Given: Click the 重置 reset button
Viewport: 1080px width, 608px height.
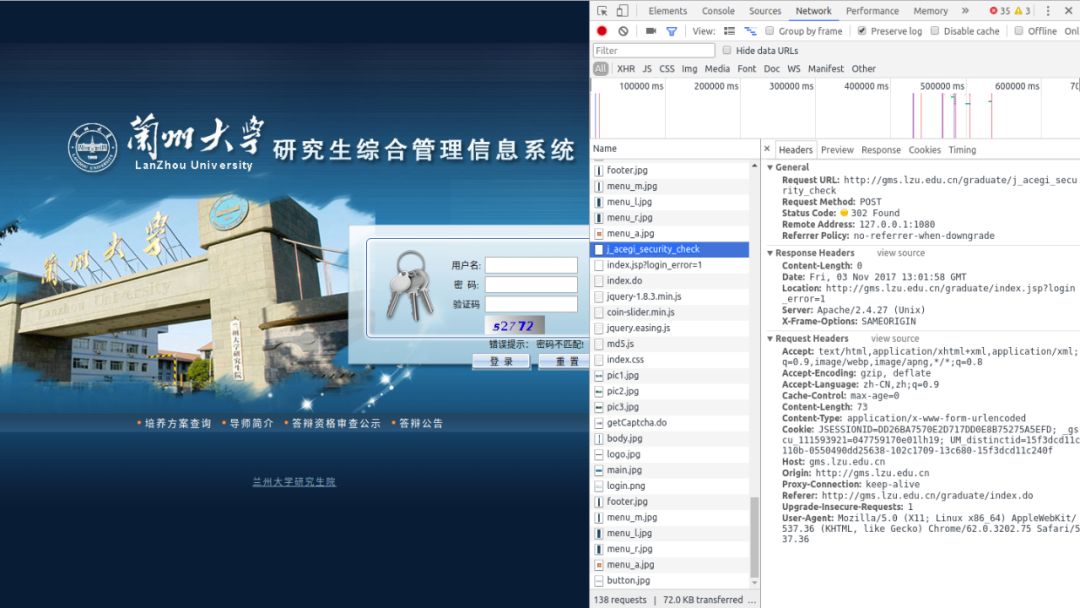Looking at the screenshot, I should coord(563,361).
